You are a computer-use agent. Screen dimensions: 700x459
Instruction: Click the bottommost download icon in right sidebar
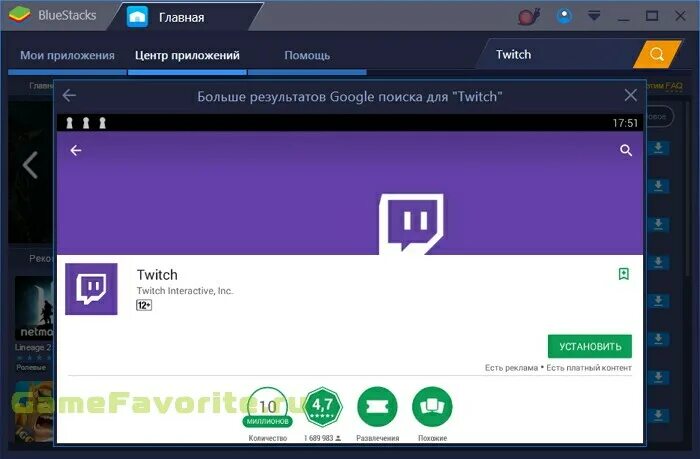pyautogui.click(x=658, y=415)
